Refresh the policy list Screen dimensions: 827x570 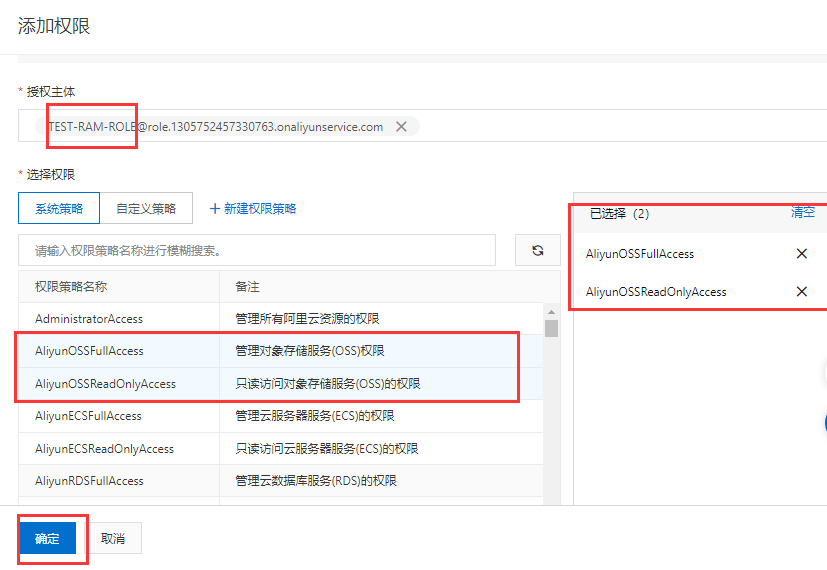(537, 250)
